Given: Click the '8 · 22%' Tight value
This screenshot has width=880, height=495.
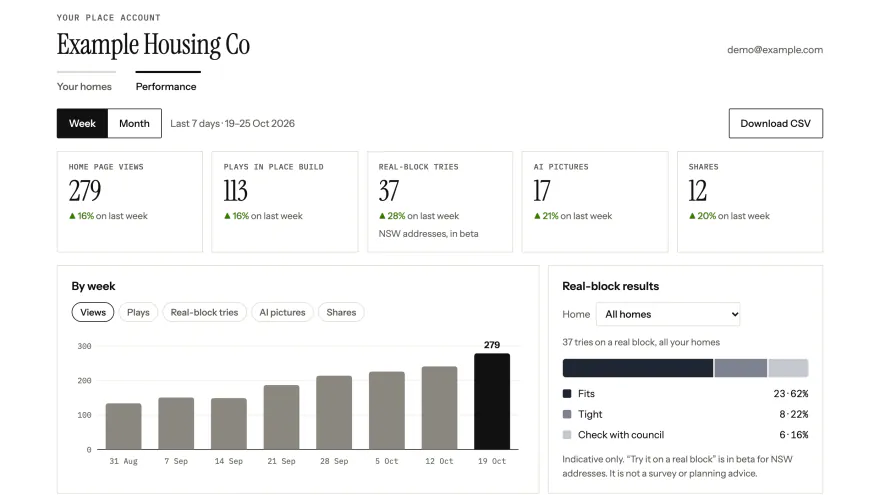Looking at the screenshot, I should pos(794,414).
